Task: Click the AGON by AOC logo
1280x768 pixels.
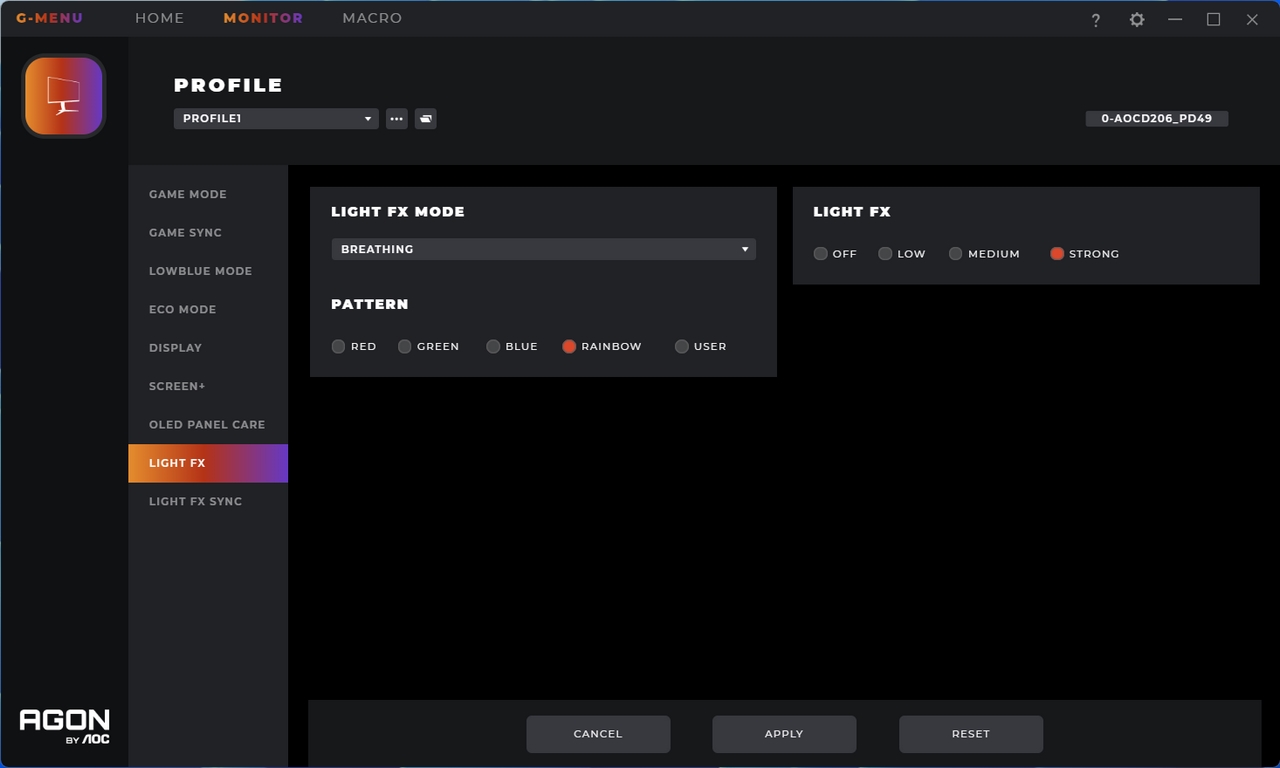Action: coord(65,727)
